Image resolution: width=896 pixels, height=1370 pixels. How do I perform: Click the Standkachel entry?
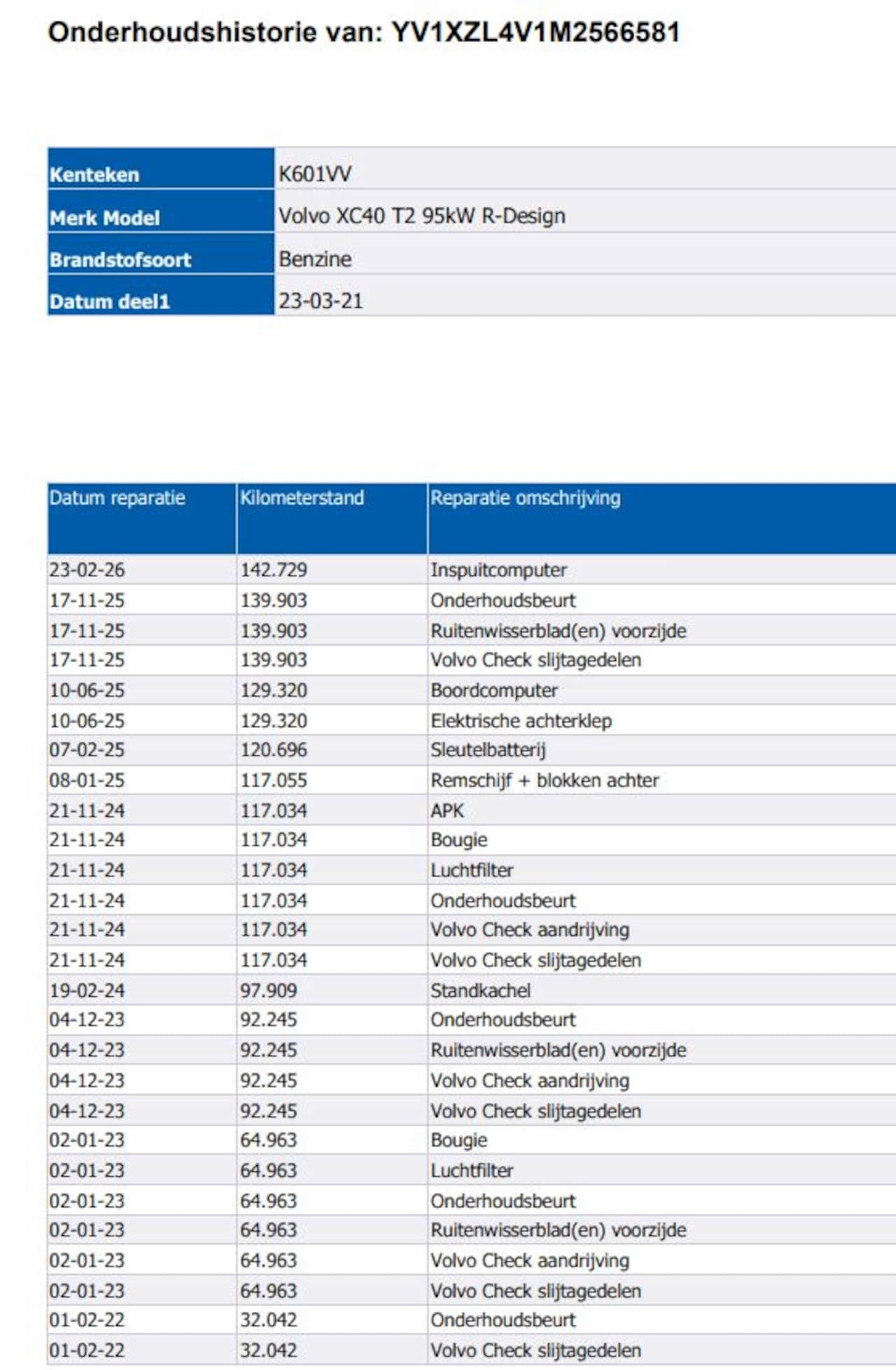pos(480,991)
